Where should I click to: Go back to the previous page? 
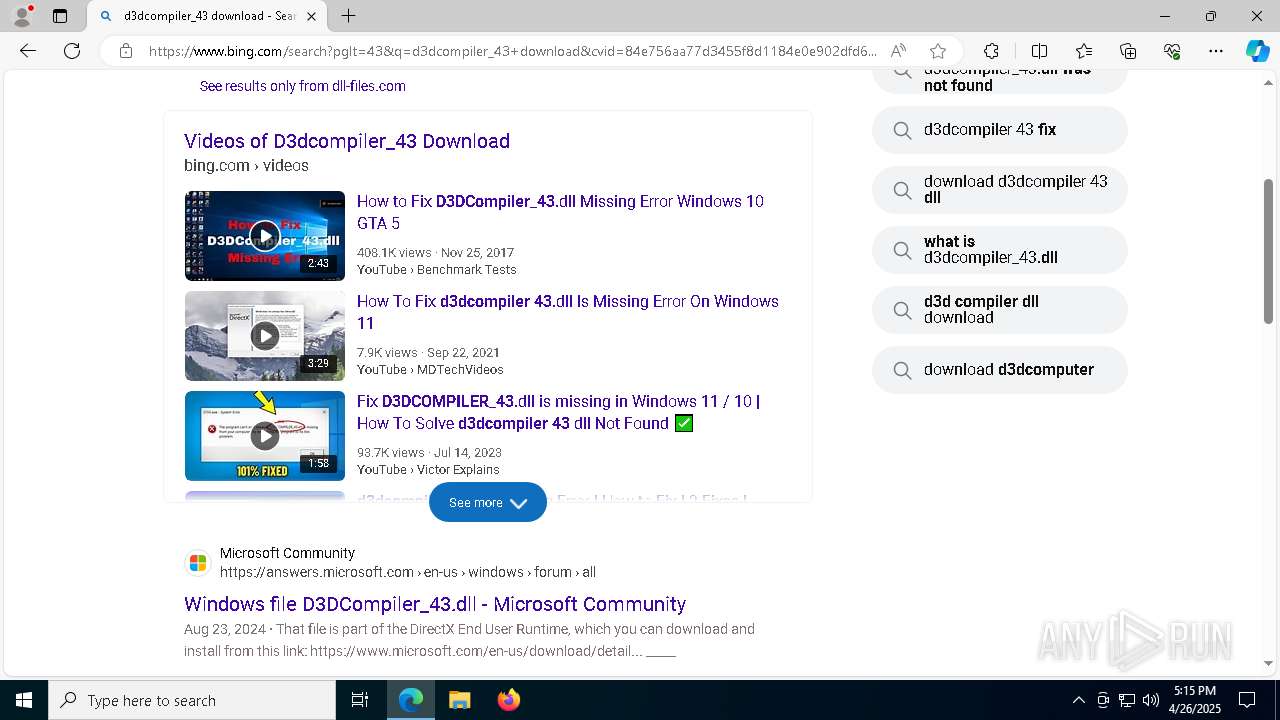pos(28,51)
